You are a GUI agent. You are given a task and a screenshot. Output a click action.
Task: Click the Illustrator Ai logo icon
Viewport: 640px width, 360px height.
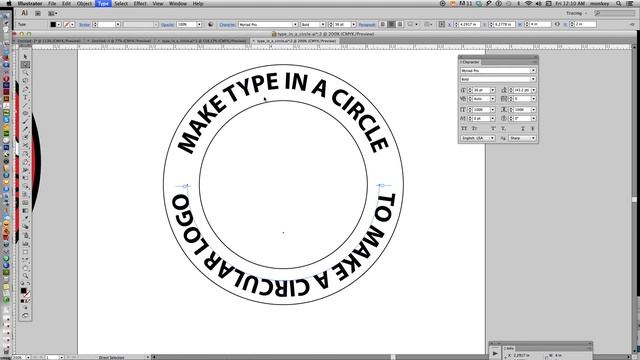pos(24,13)
